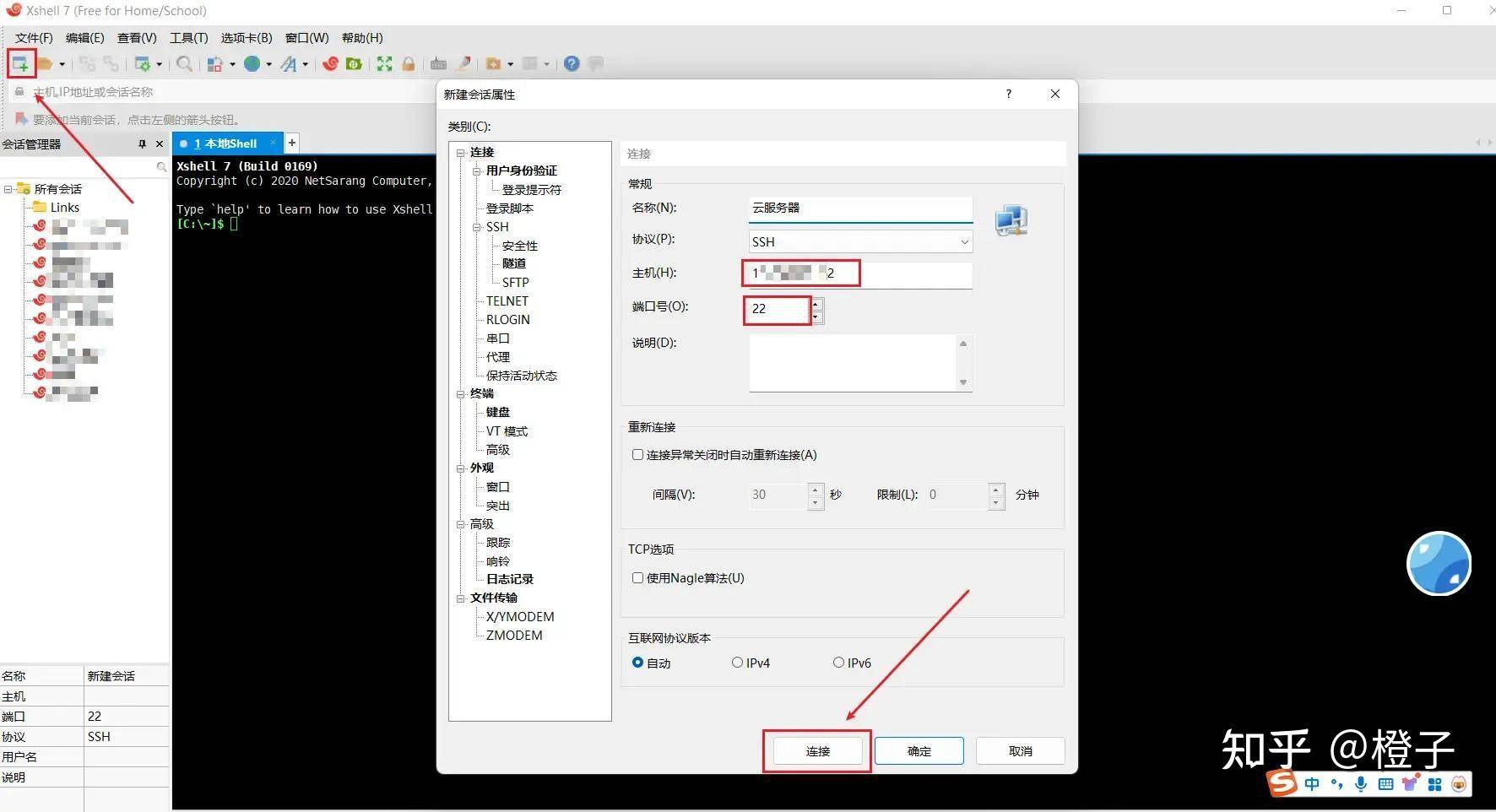
Task: Click the New Session toolbar icon
Action: 19,63
